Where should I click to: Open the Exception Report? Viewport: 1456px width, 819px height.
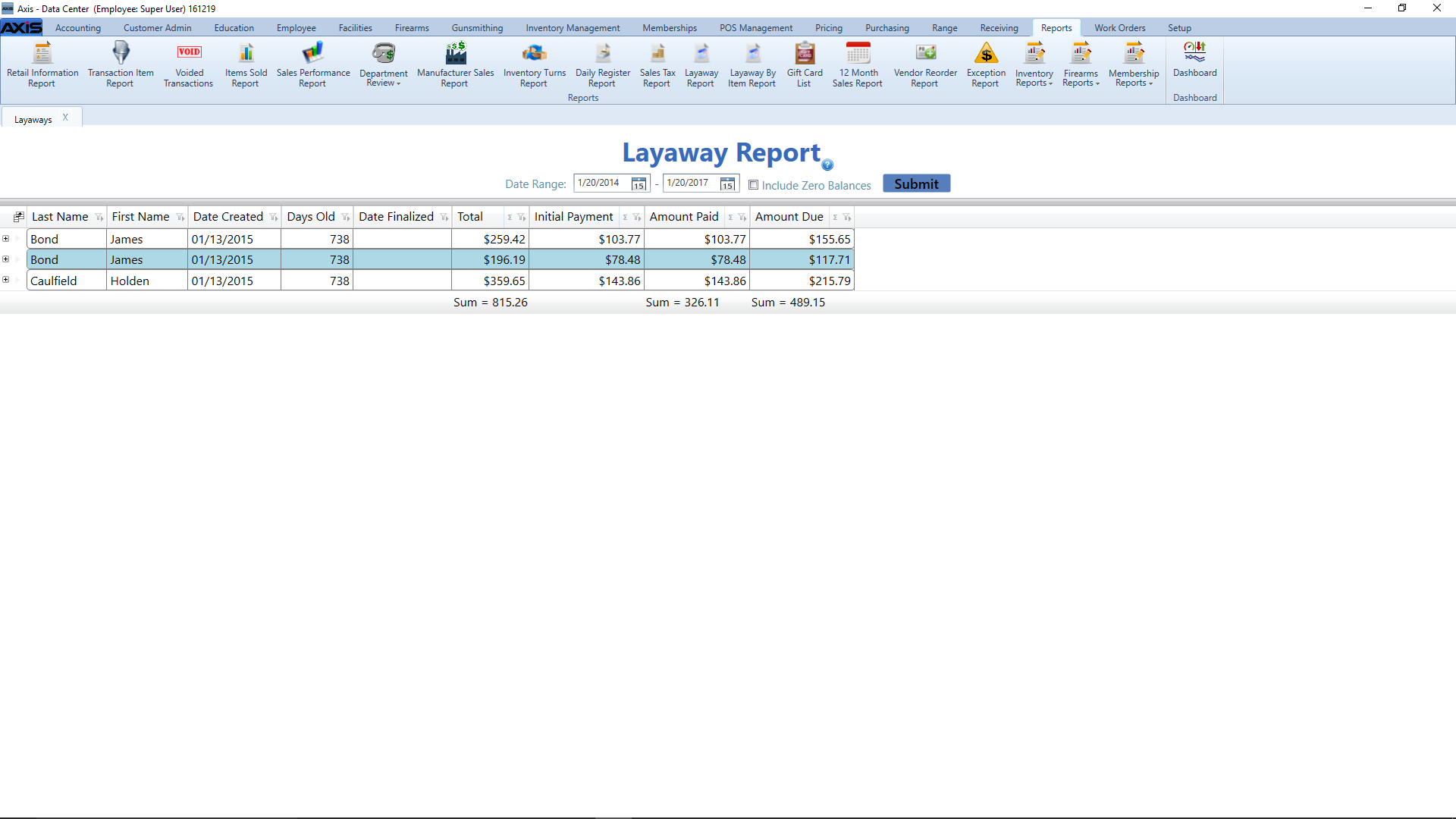(x=986, y=65)
